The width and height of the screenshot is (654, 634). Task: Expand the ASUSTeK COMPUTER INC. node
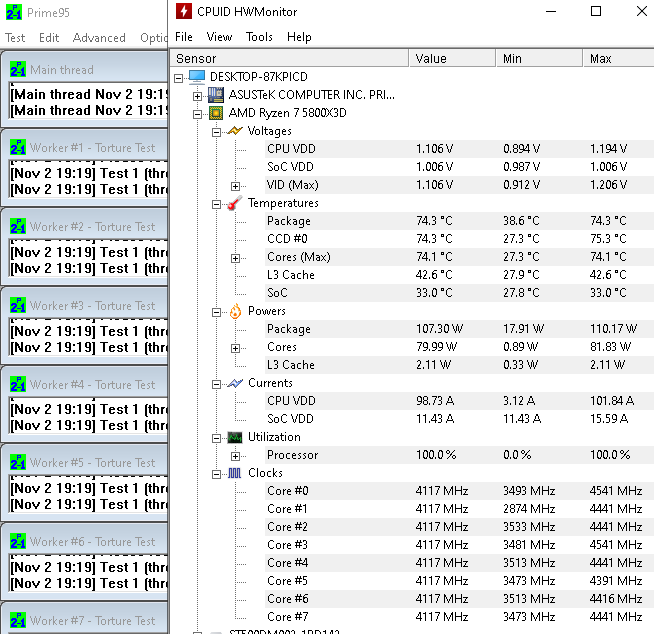(197, 96)
